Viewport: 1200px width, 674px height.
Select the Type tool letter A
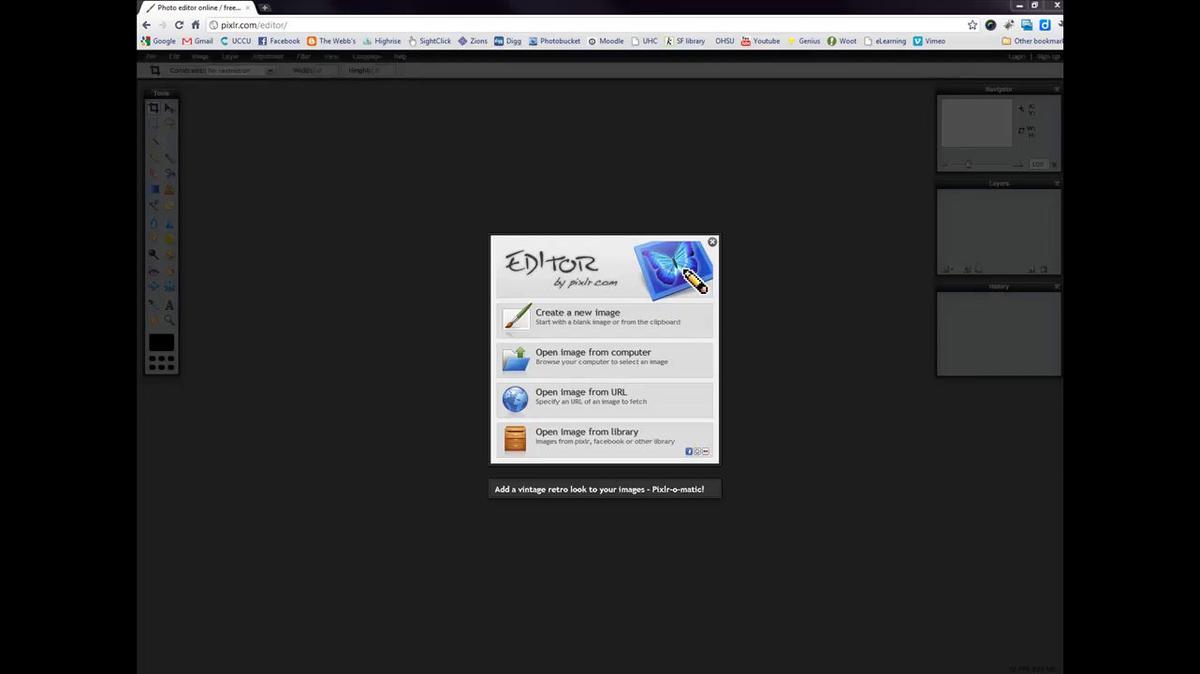[x=169, y=304]
